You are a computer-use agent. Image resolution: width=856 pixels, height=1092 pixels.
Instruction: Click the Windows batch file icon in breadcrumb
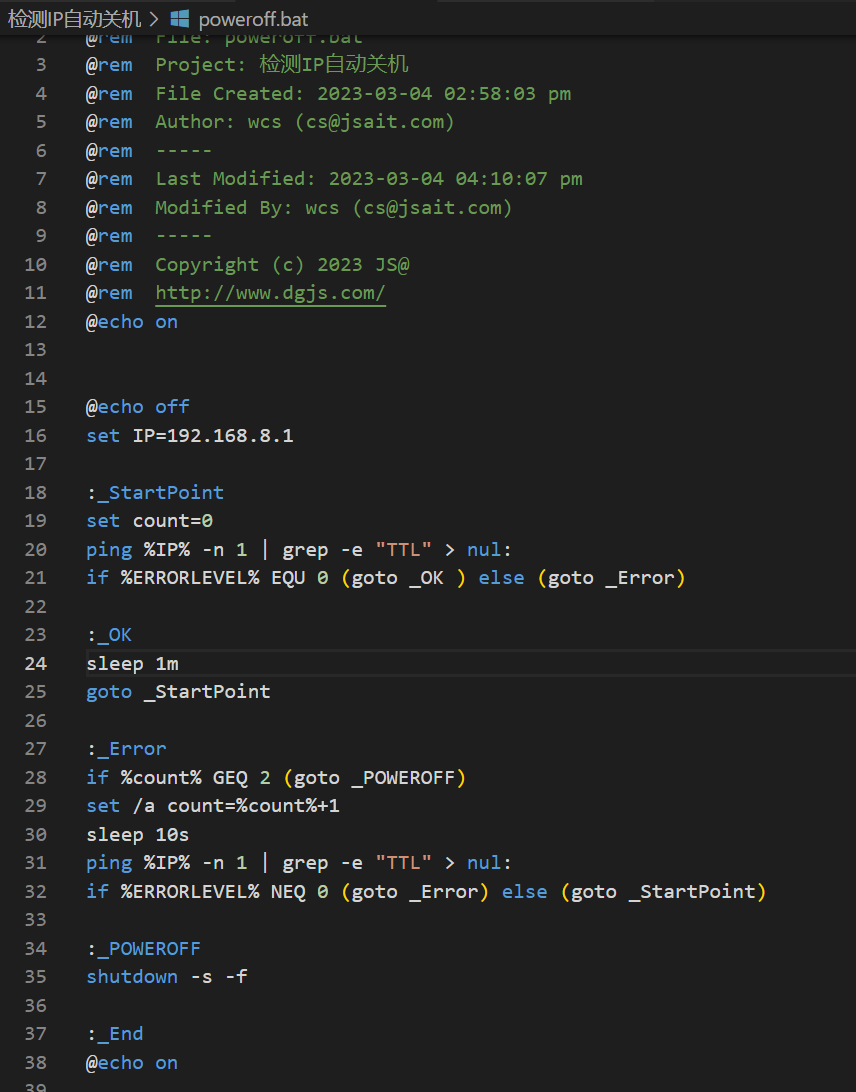(x=180, y=18)
